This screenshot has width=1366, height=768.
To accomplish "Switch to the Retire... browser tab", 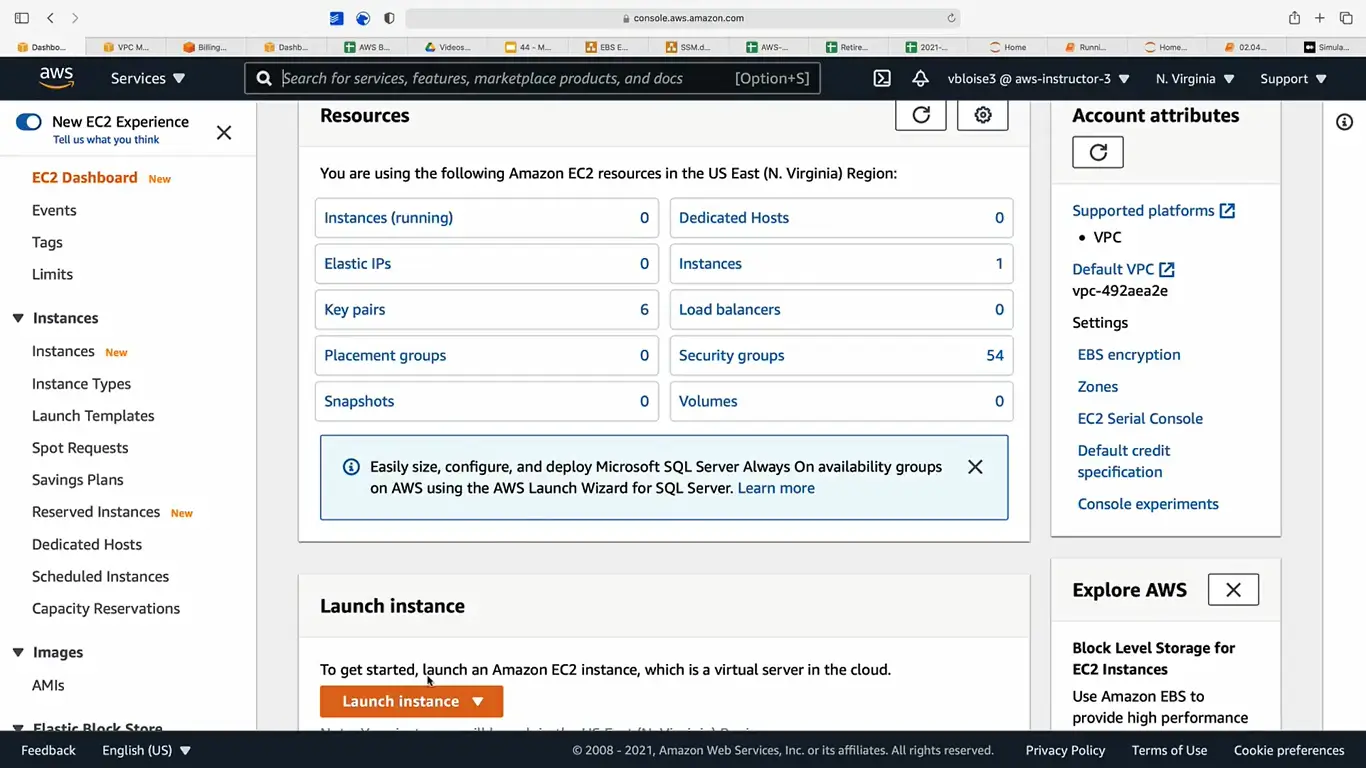I will 848,47.
